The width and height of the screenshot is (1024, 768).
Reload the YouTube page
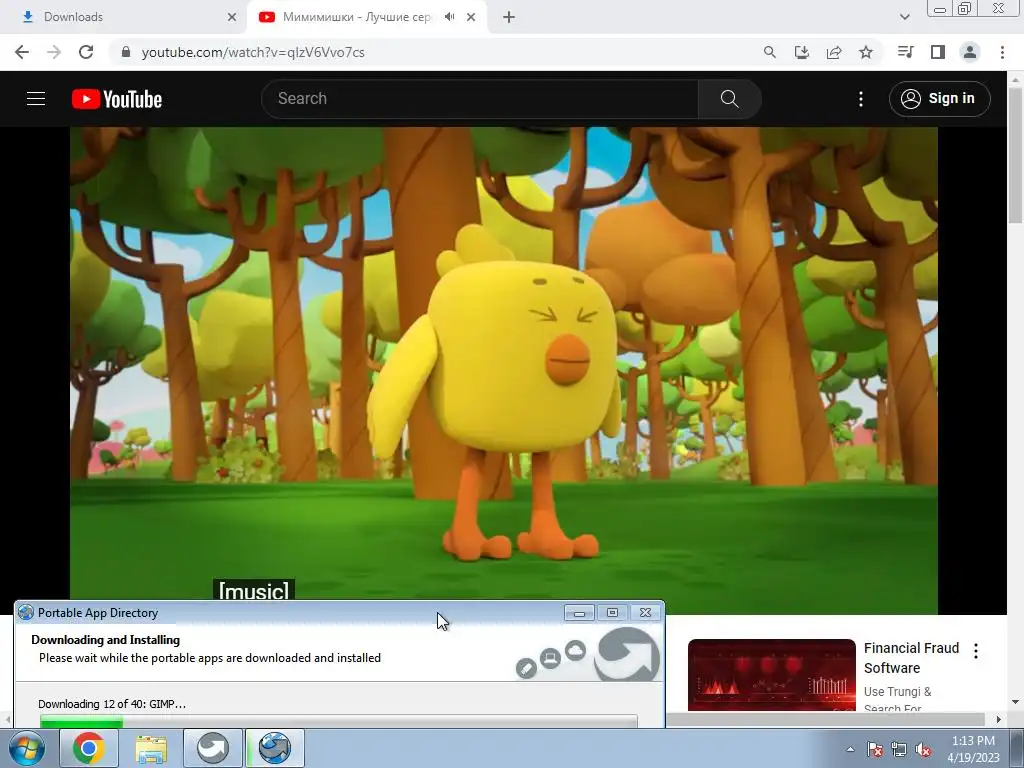(x=86, y=52)
